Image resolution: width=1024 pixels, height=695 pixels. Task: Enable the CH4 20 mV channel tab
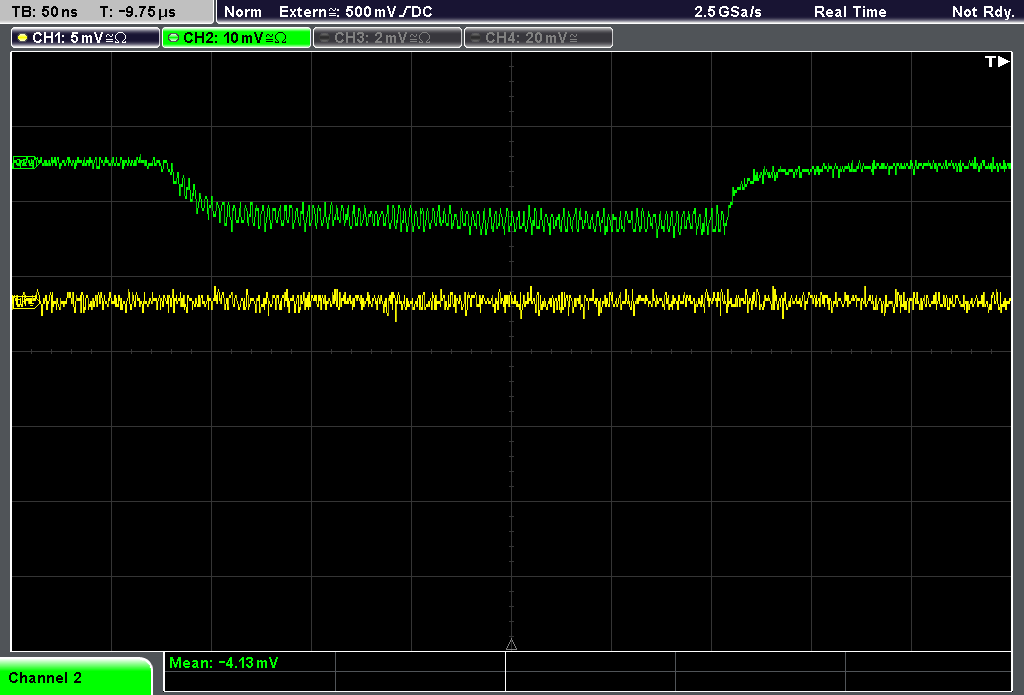[538, 38]
